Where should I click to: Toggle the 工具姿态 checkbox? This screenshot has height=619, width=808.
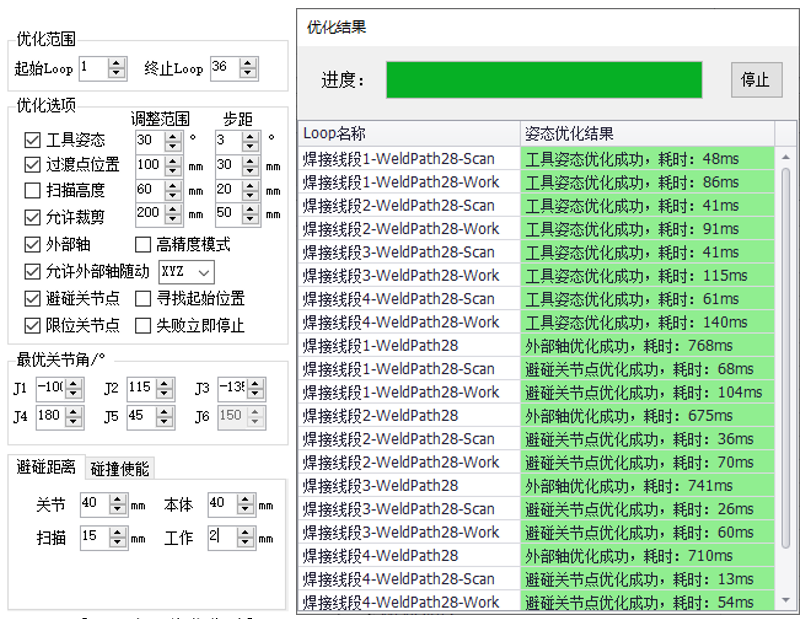tap(33, 140)
